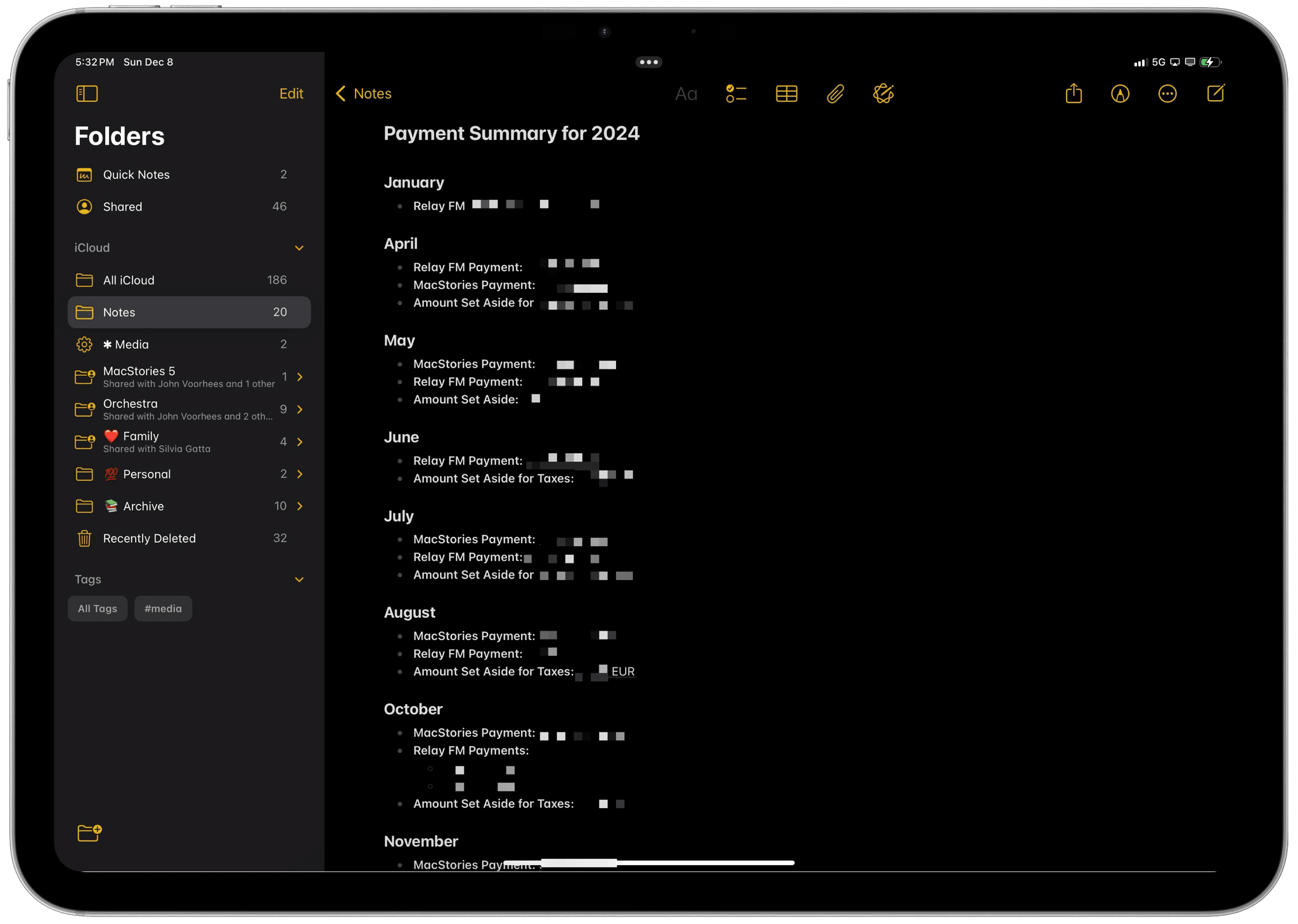Image resolution: width=1298 pixels, height=924 pixels.
Task: Click the Media gear icon
Action: point(84,344)
